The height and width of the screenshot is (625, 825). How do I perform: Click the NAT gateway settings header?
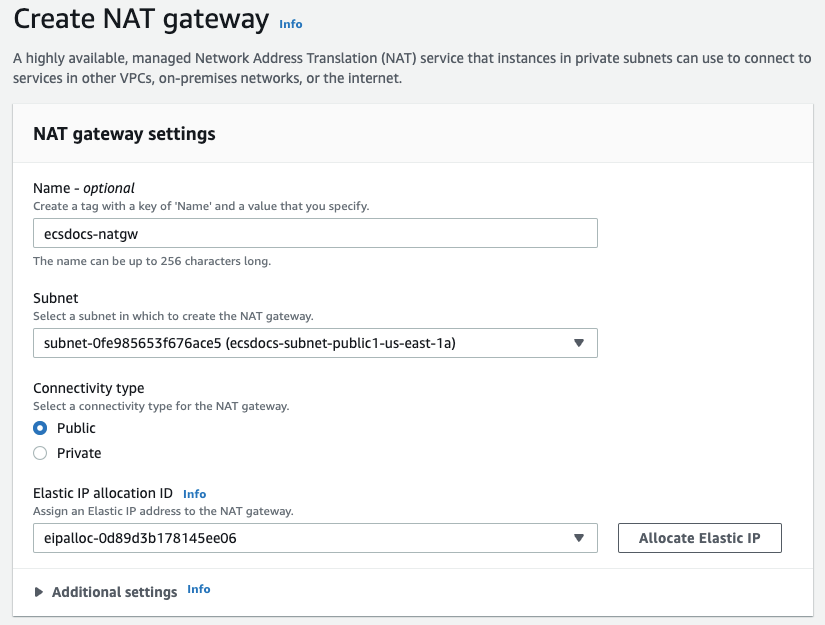pos(123,133)
